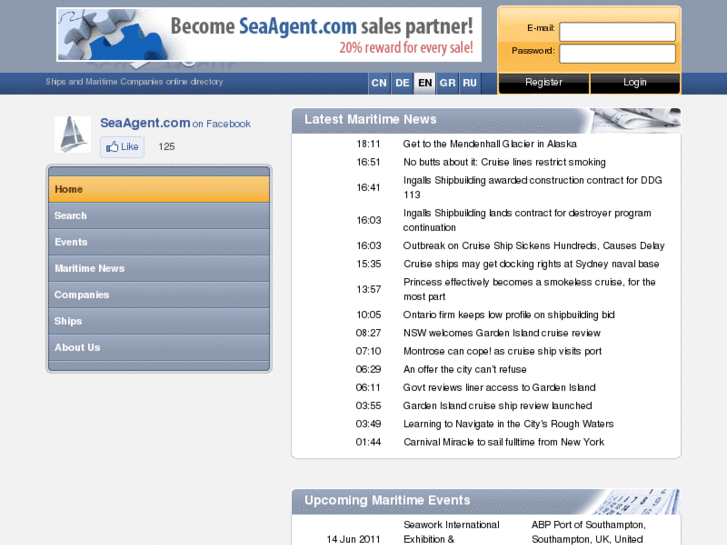The width and height of the screenshot is (727, 545).
Task: Click the 01:44 news timestamp
Action: point(368,442)
